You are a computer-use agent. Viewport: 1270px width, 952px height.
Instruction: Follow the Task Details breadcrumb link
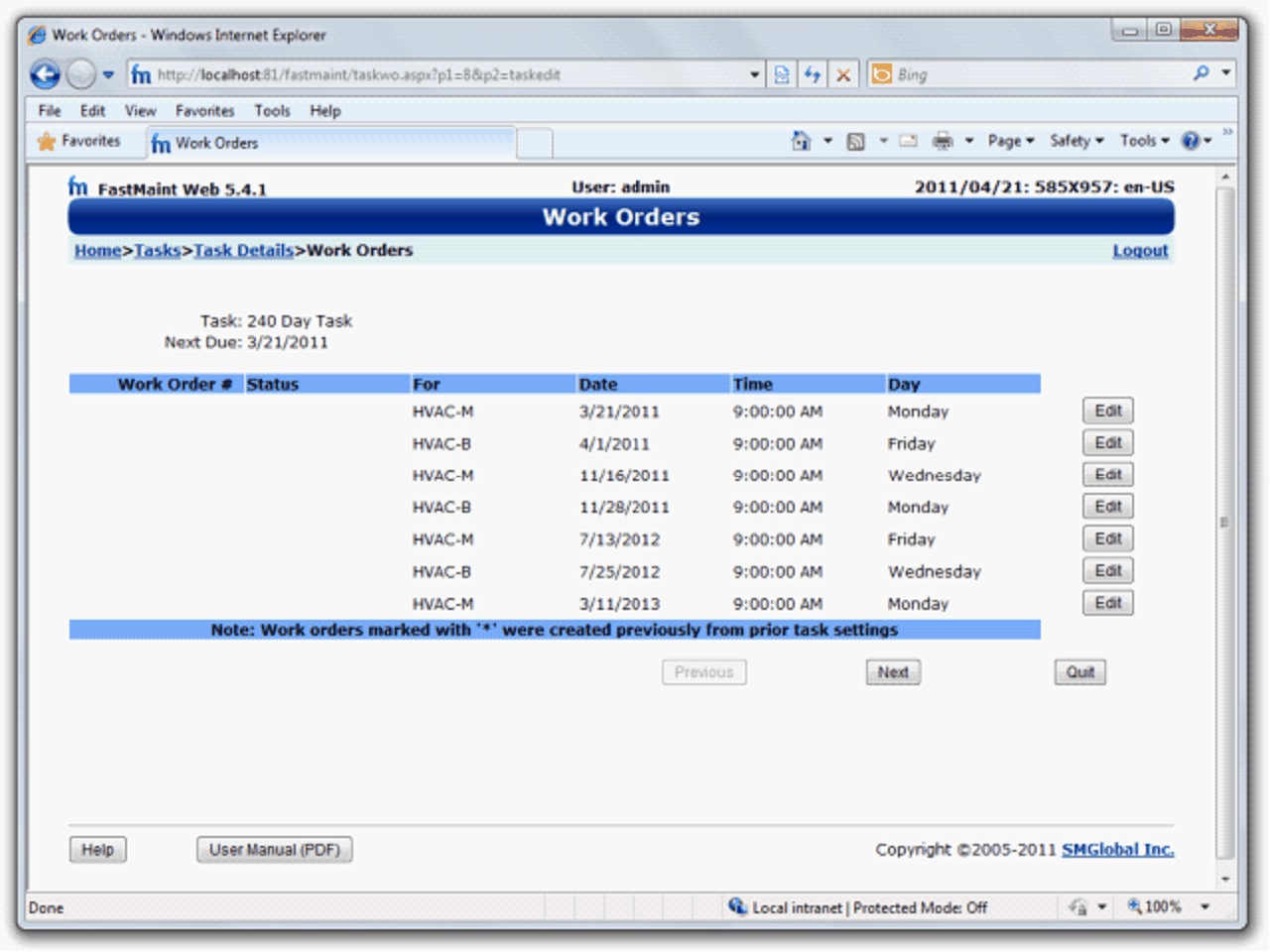coord(244,250)
